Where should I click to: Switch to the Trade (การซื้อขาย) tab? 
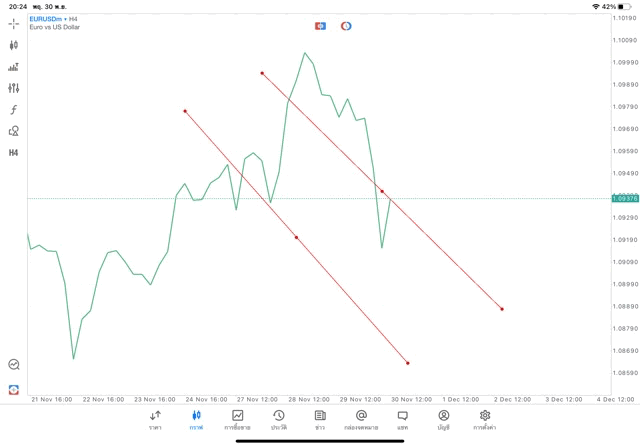tap(237, 420)
